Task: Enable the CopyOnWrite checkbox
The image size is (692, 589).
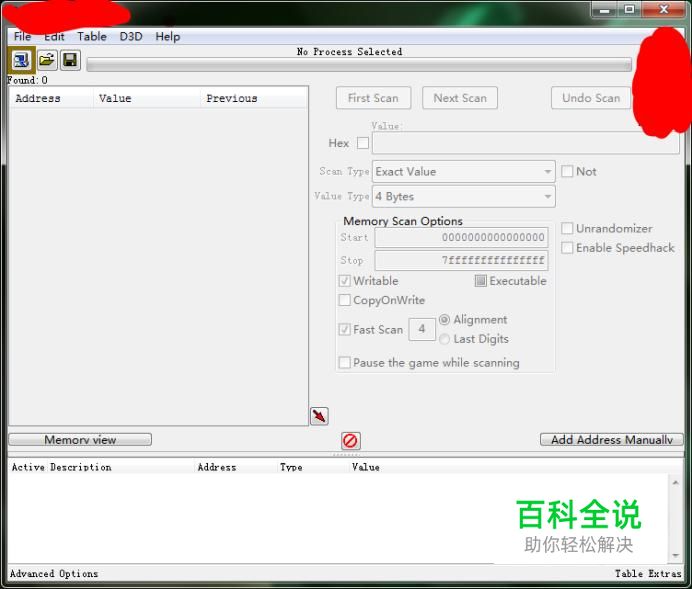Action: point(345,300)
